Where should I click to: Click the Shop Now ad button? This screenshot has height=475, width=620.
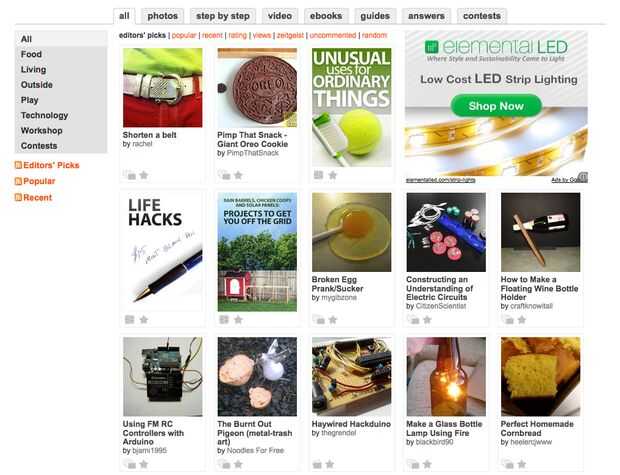coord(496,106)
